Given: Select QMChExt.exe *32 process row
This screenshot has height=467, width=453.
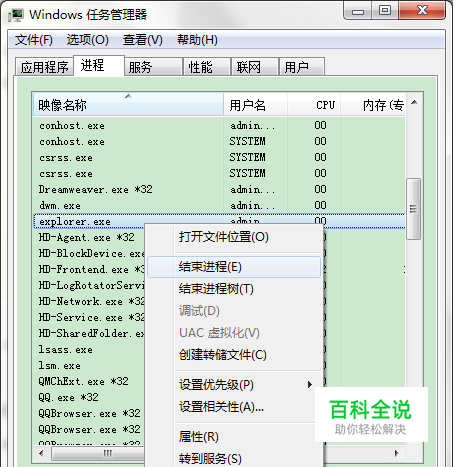Looking at the screenshot, I should (89, 382).
